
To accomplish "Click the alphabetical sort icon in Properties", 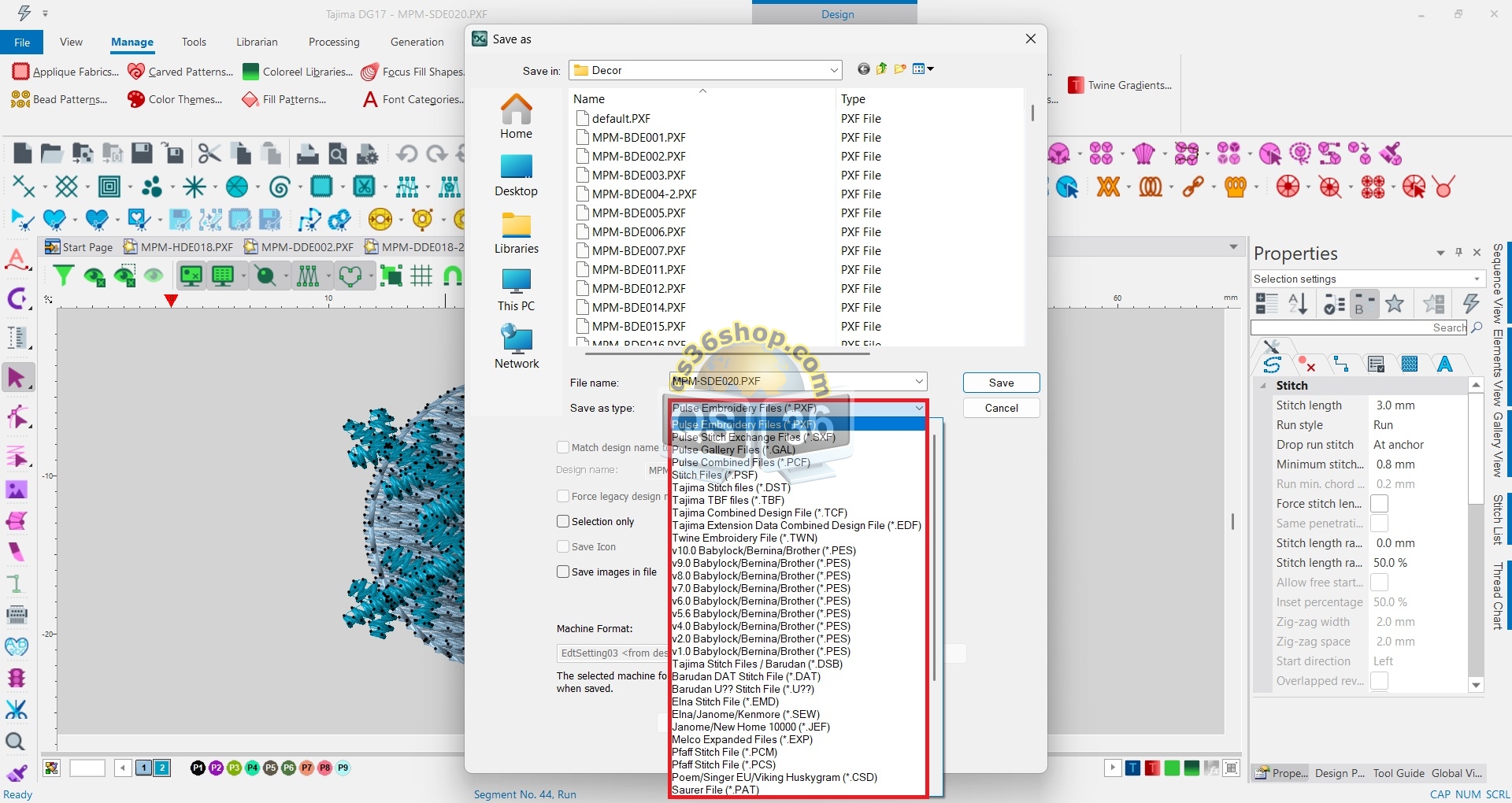I will (x=1298, y=303).
